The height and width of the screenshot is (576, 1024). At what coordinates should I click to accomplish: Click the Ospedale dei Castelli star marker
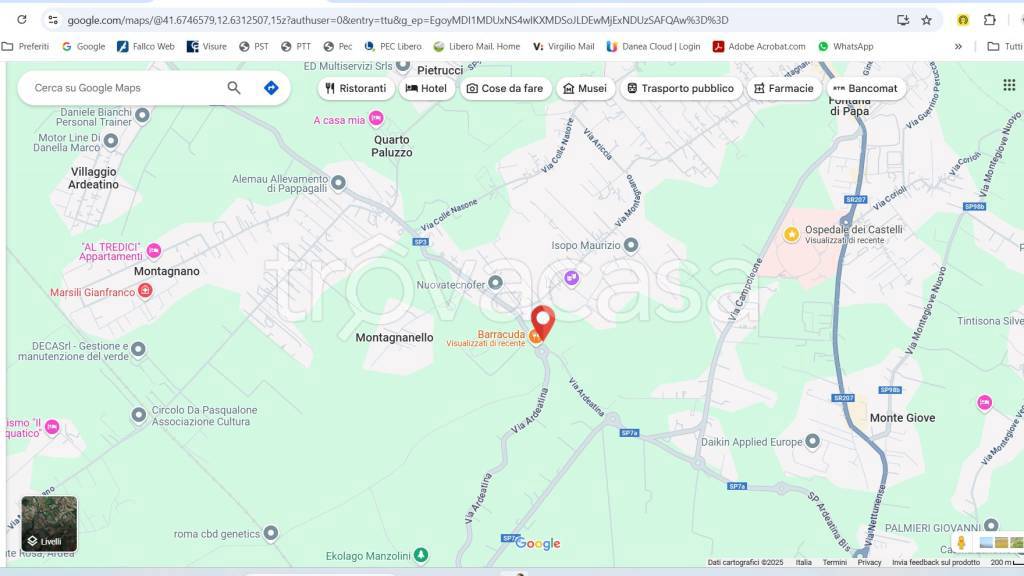[791, 234]
